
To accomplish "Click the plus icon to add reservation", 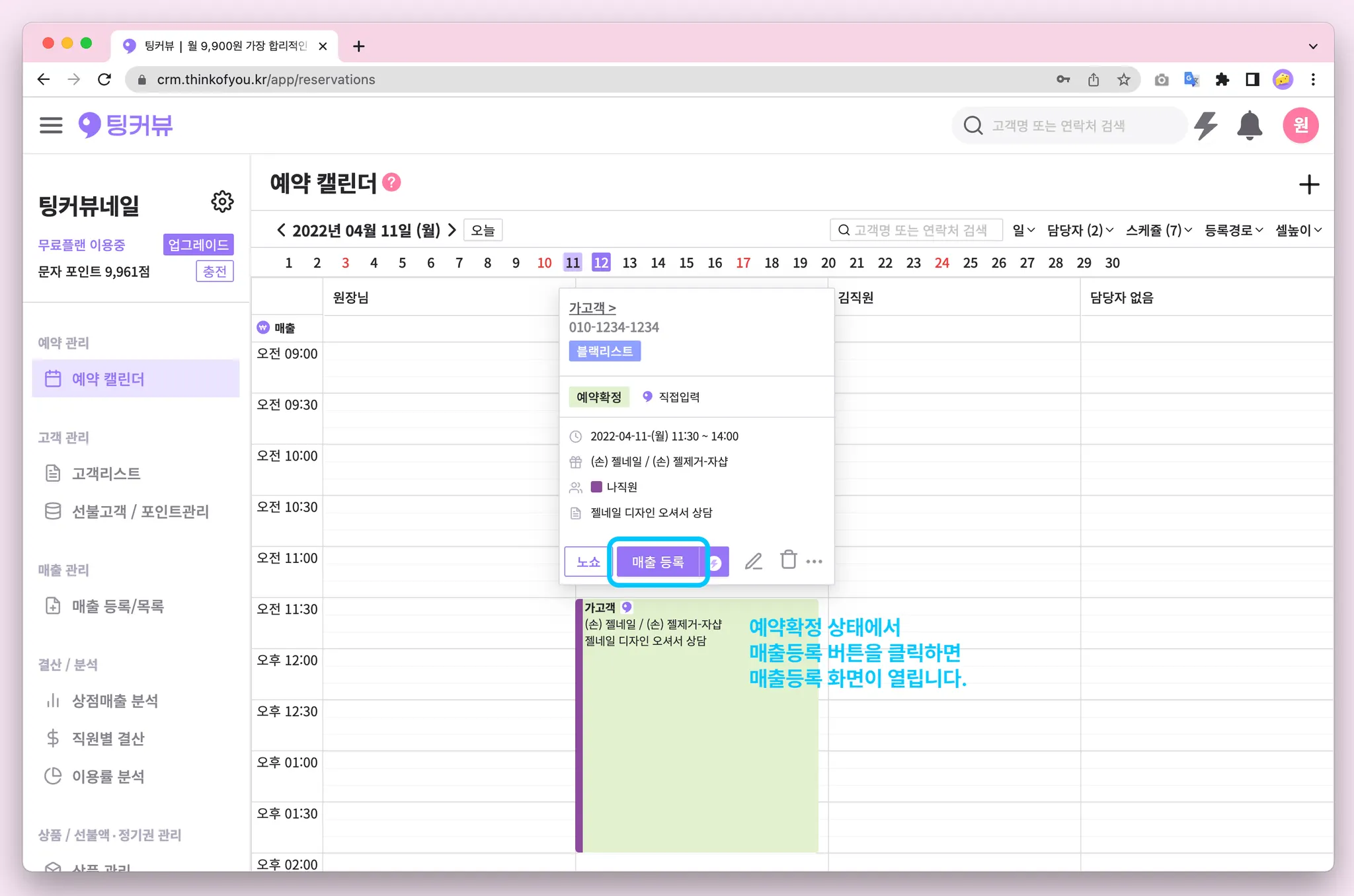I will point(1308,185).
